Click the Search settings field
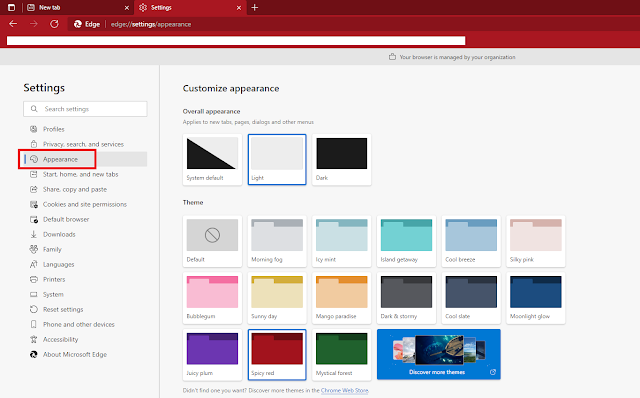This screenshot has height=398, width=640. [85, 109]
